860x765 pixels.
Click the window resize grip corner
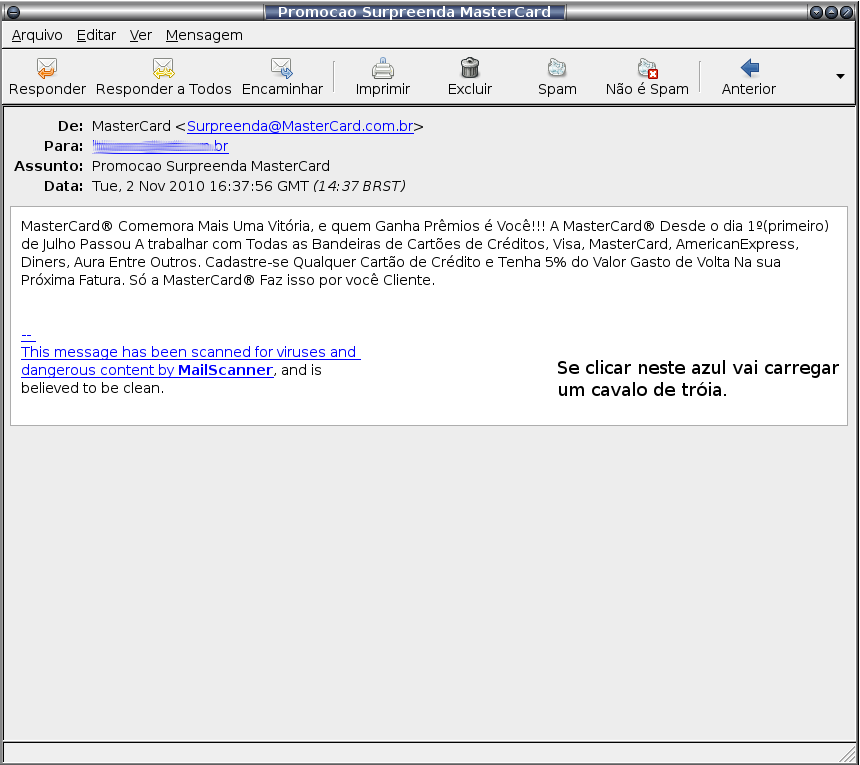(849, 754)
